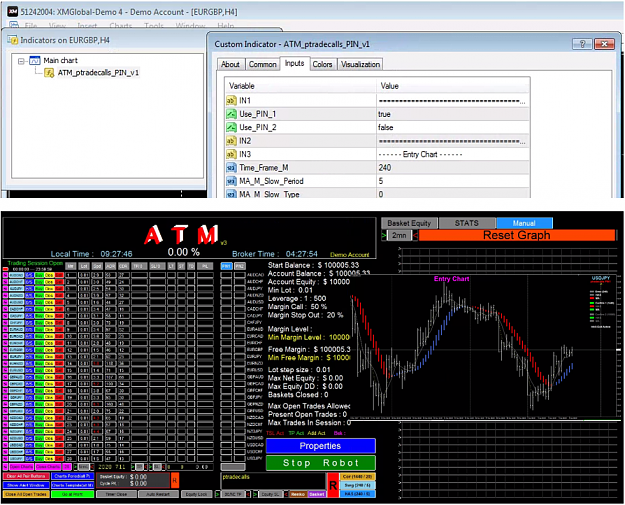This screenshot has height=505, width=625.
Task: Click the Use_PIN_2 boolean variable icon
Action: coord(231,128)
